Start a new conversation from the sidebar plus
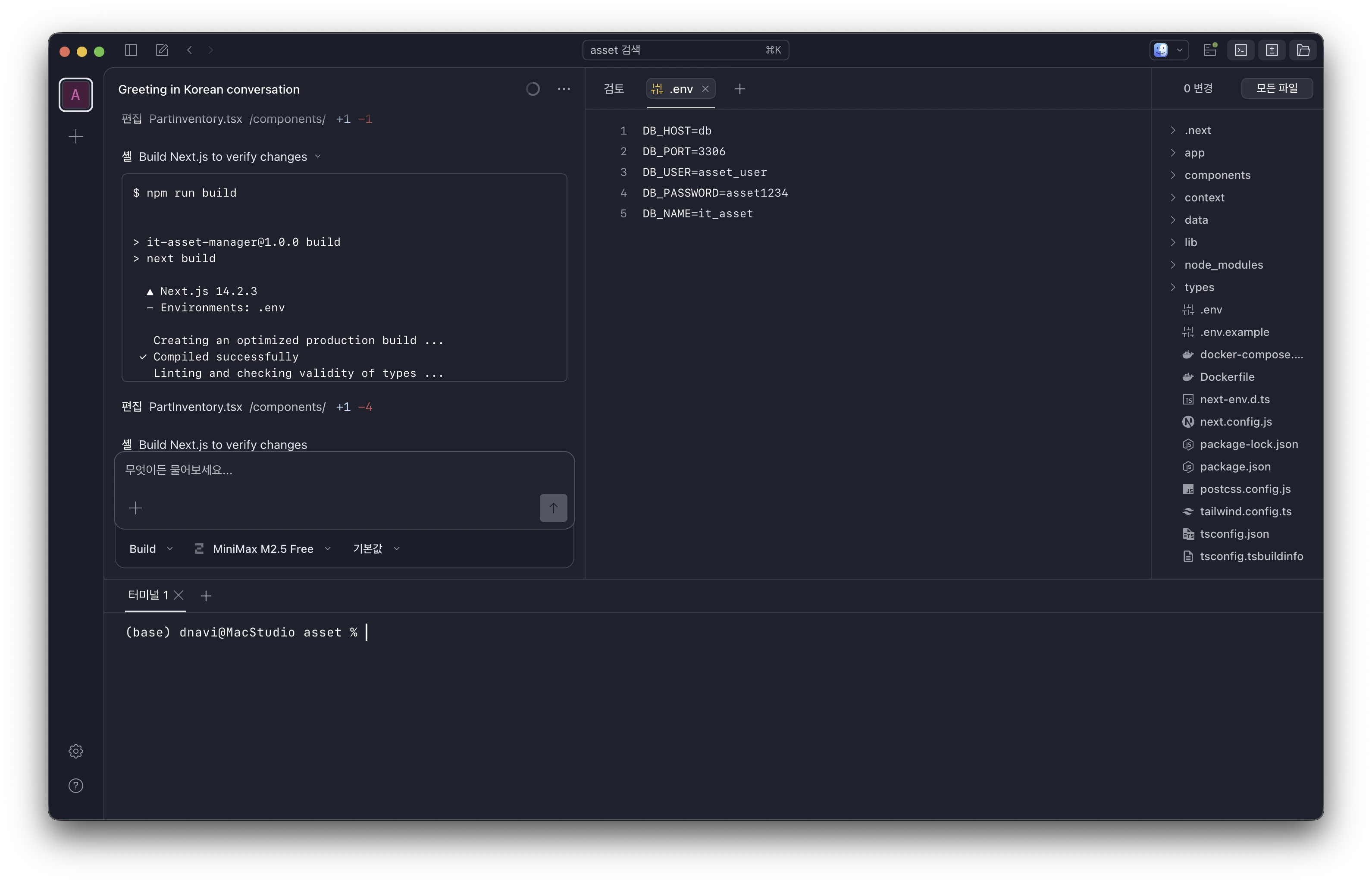 click(75, 136)
